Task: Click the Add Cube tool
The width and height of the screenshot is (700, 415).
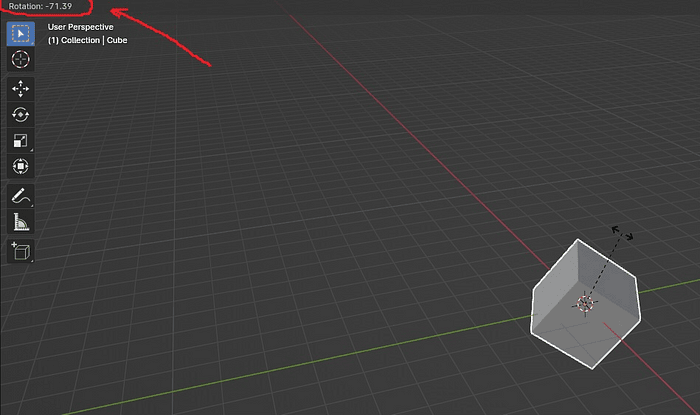Action: (x=20, y=251)
